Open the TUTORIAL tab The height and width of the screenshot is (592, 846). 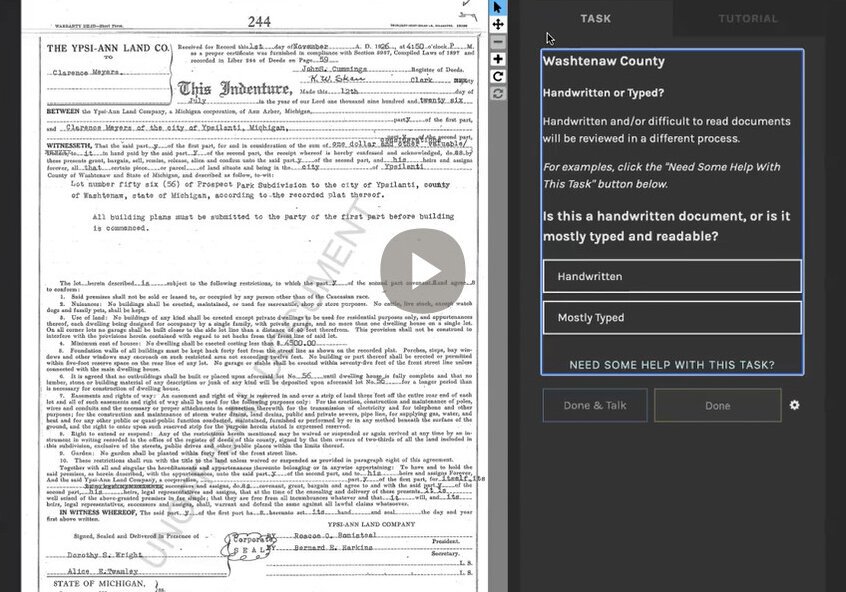[748, 18]
